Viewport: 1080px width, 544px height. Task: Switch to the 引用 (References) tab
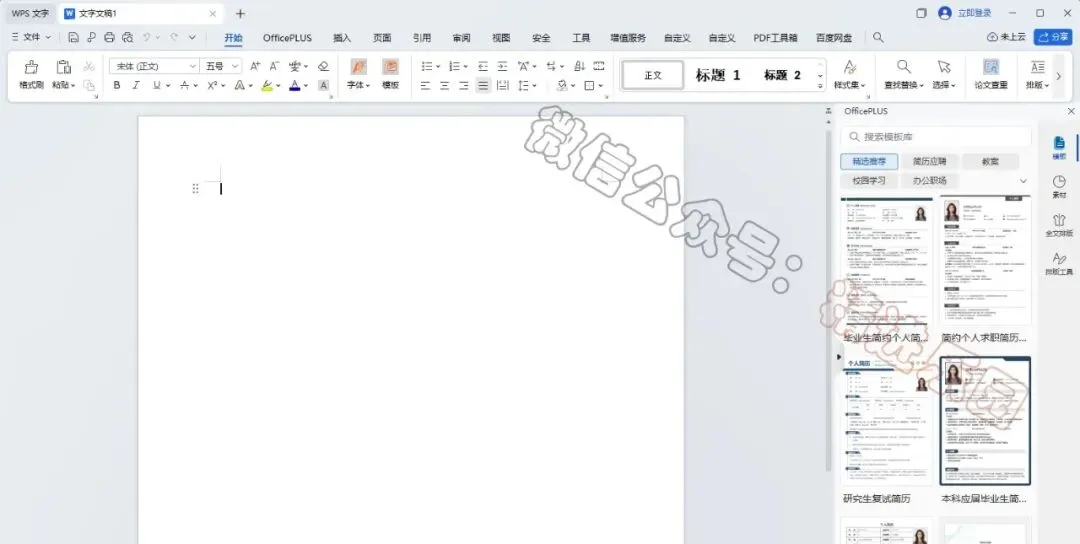[x=422, y=38]
